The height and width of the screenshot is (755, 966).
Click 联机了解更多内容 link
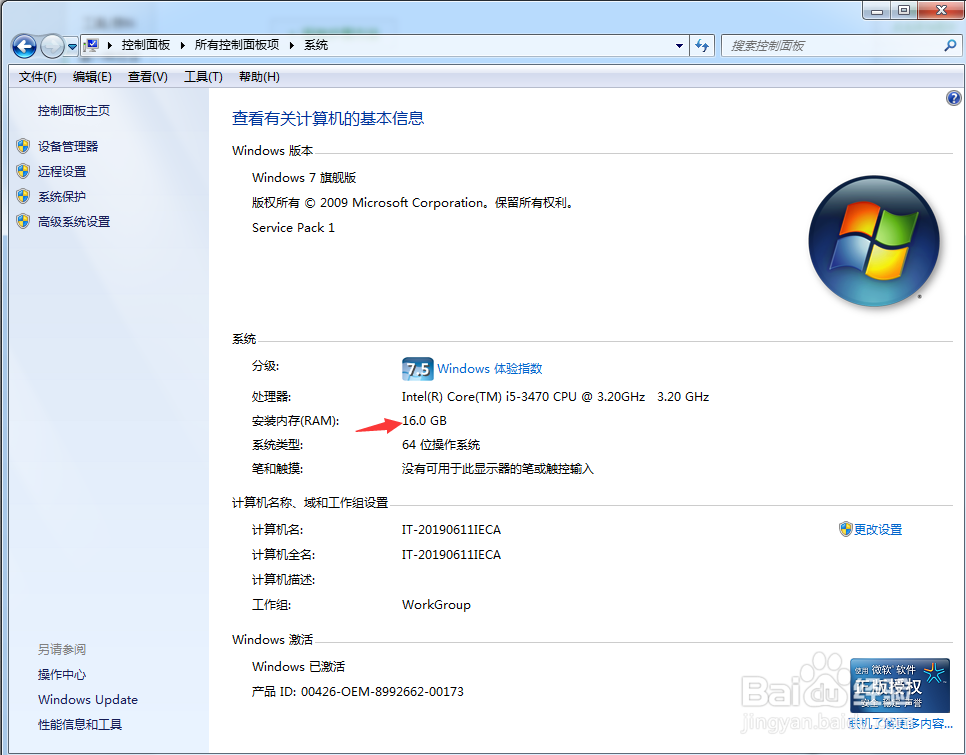tap(900, 724)
